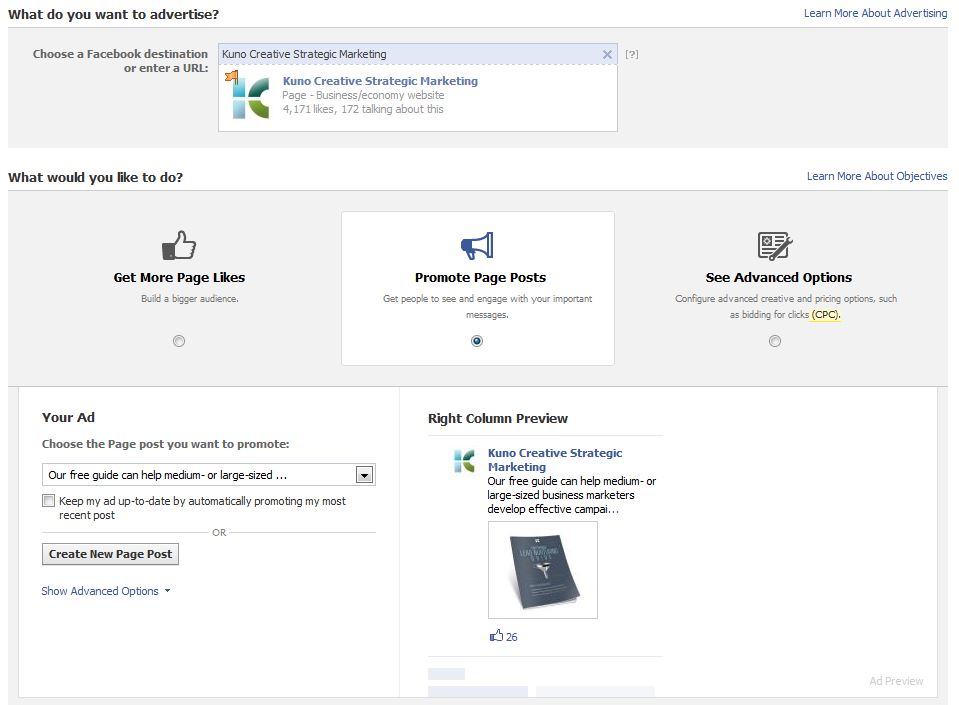Click the Create New Page Post button

111,554
